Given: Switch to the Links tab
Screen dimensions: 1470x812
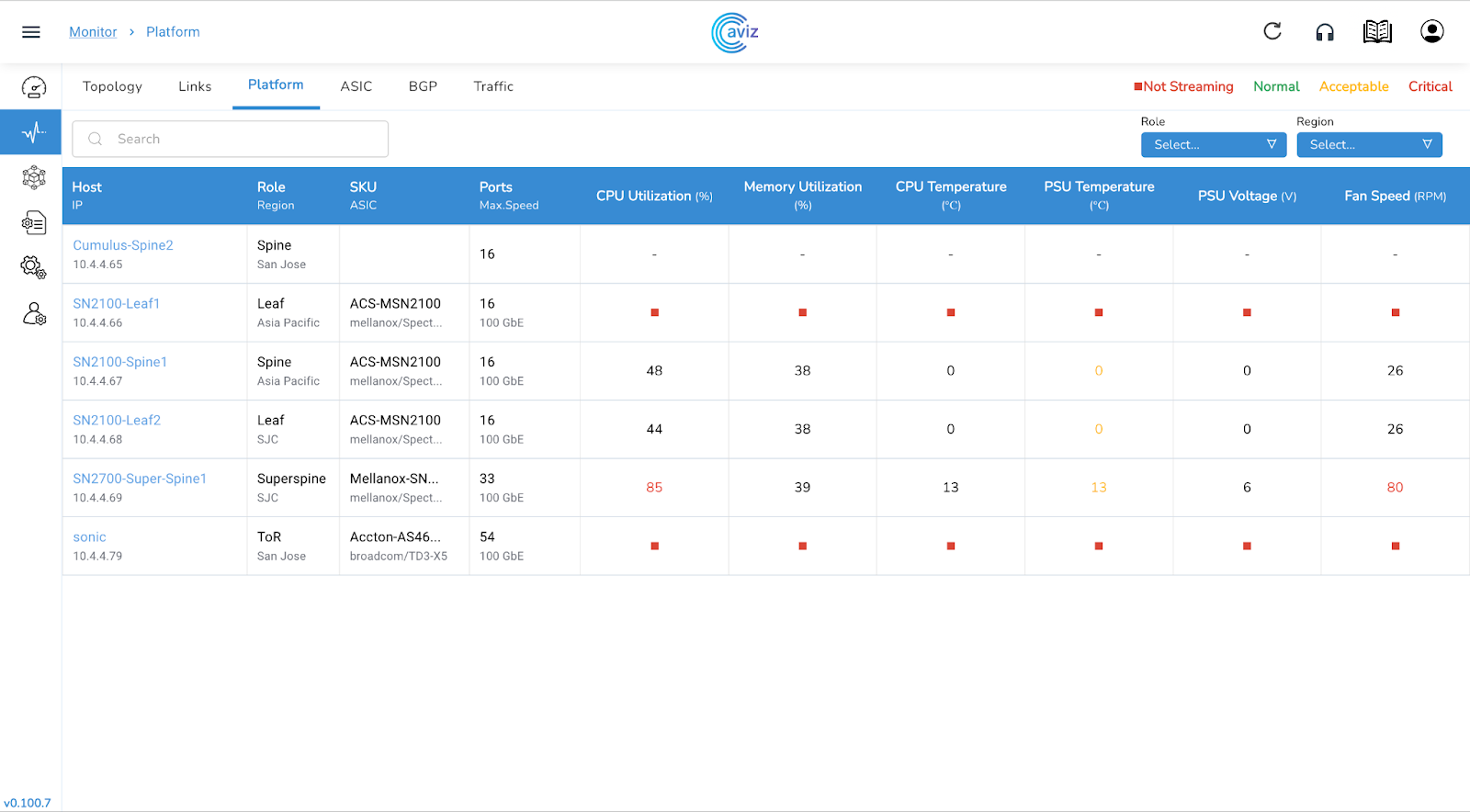Looking at the screenshot, I should coord(195,86).
